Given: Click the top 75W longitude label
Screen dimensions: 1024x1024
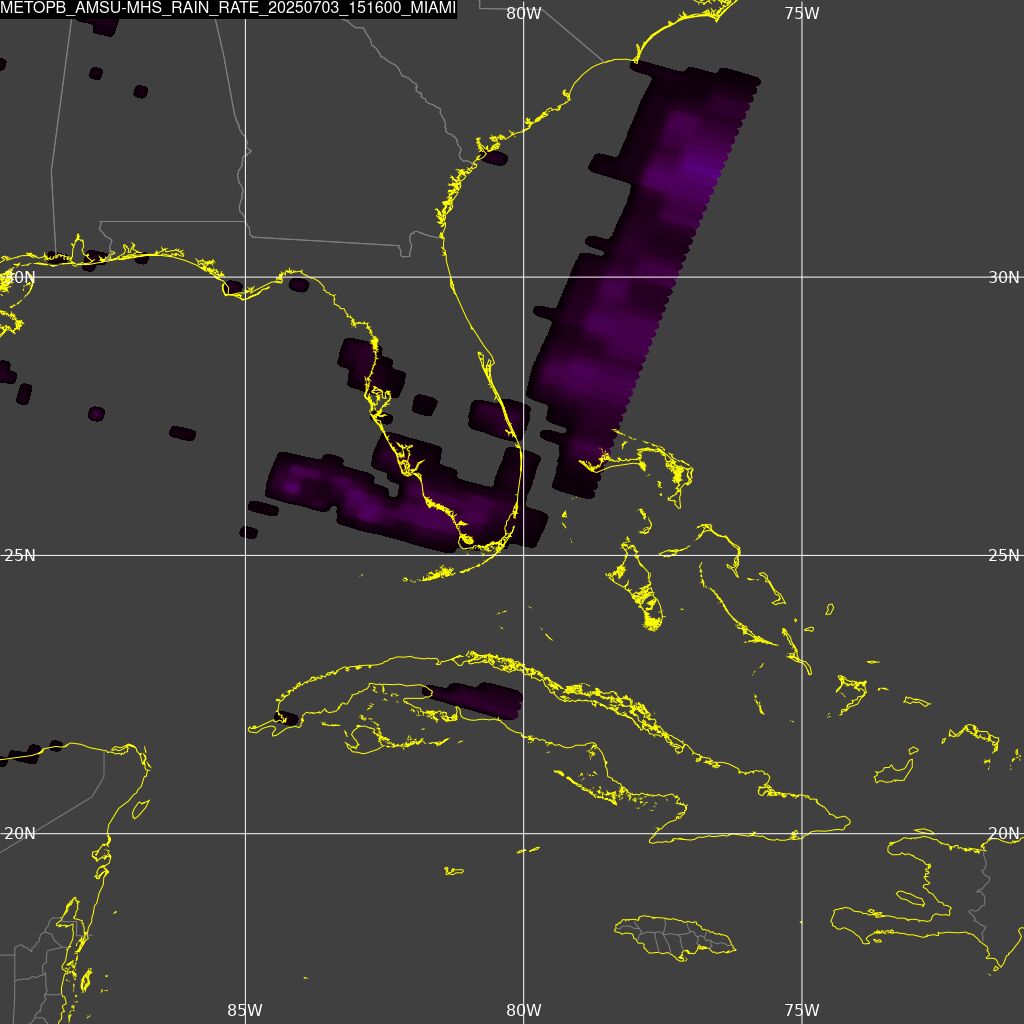Looking at the screenshot, I should click(x=802, y=13).
